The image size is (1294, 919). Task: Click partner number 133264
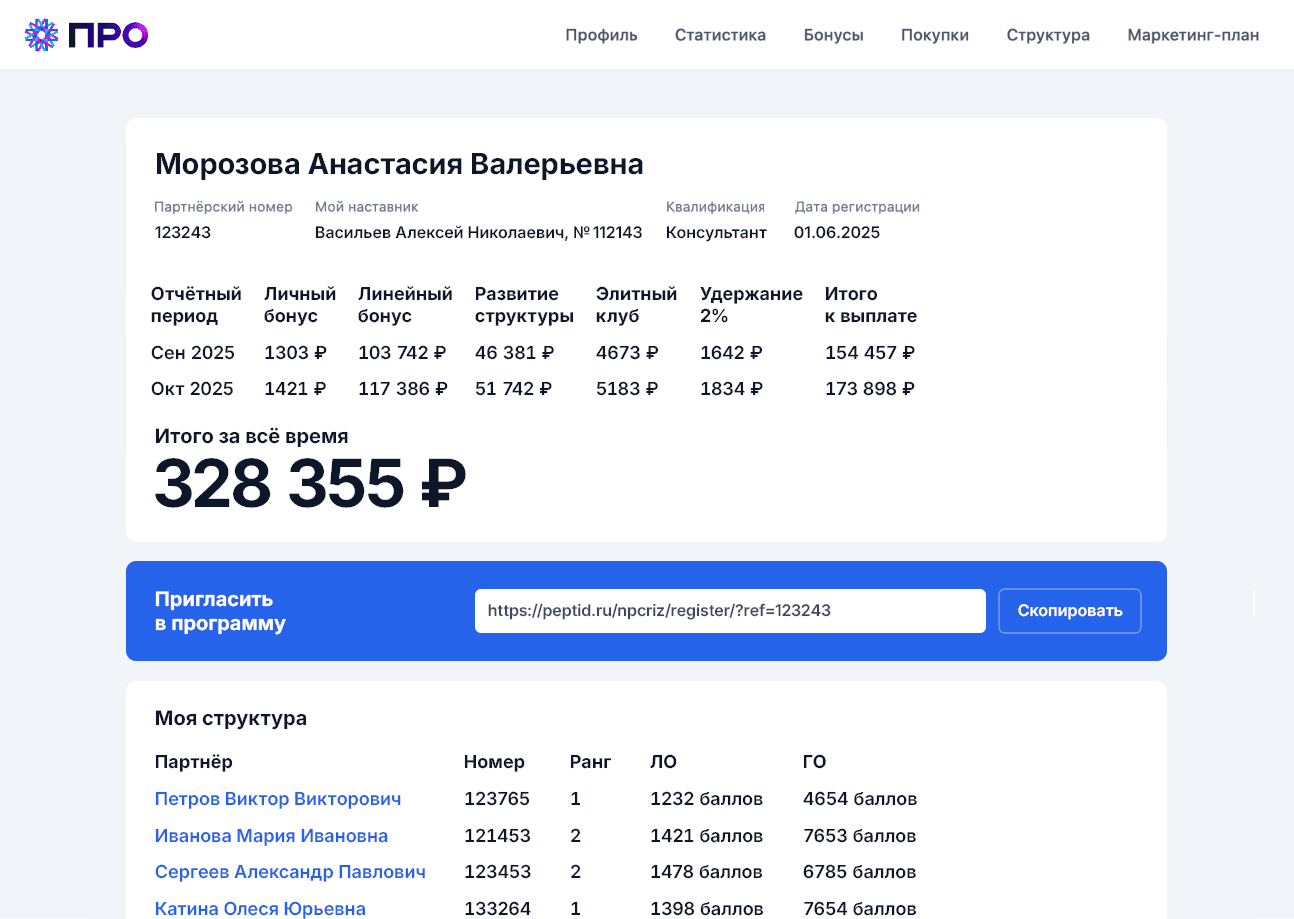pos(497,909)
